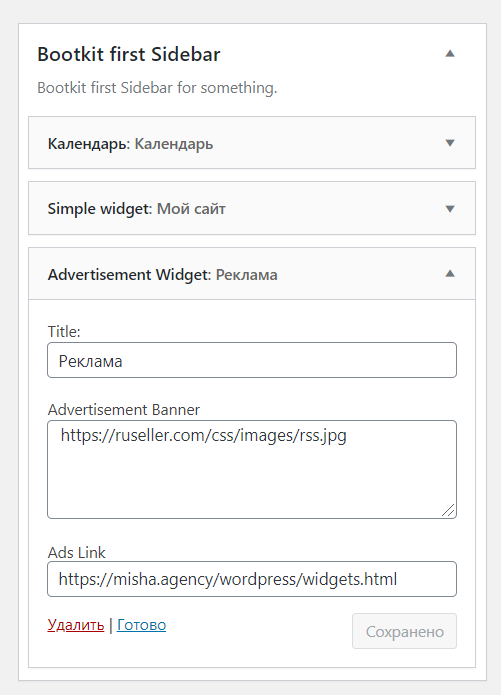Expand the Календарь widget arrow

[x=450, y=143]
